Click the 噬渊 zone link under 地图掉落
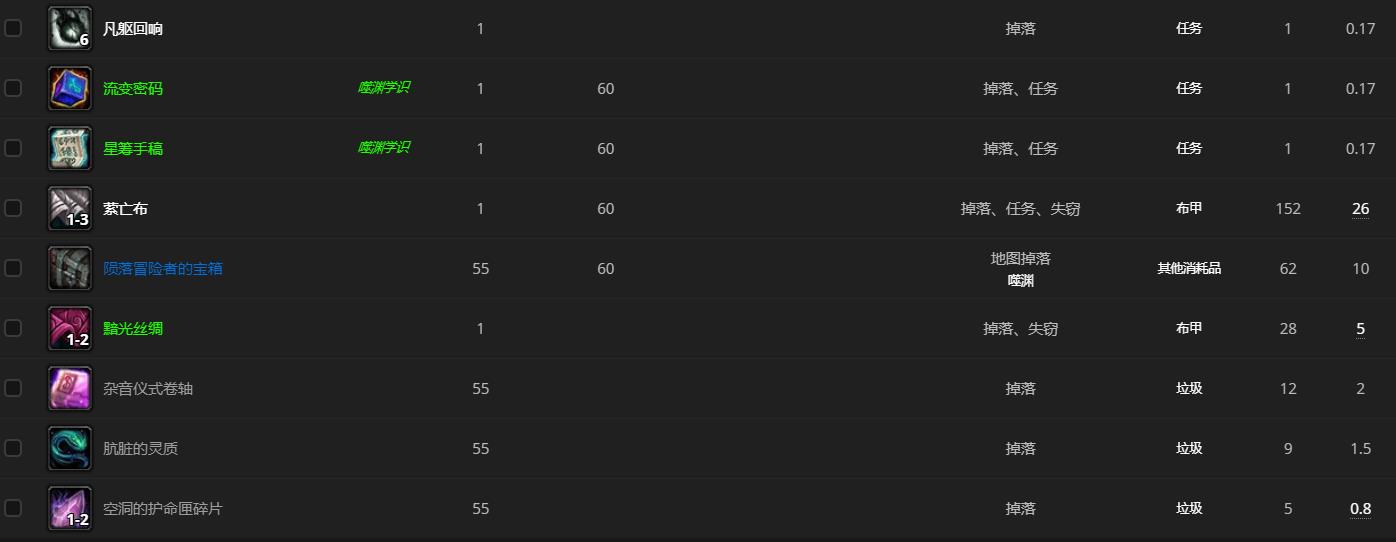The width and height of the screenshot is (1396, 542). tap(1020, 281)
